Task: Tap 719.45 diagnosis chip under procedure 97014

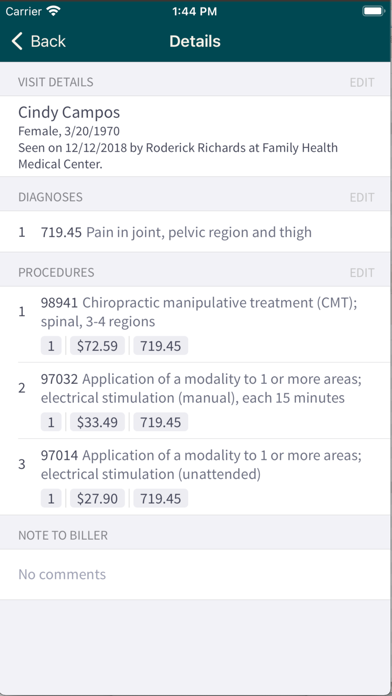Action: (161, 498)
